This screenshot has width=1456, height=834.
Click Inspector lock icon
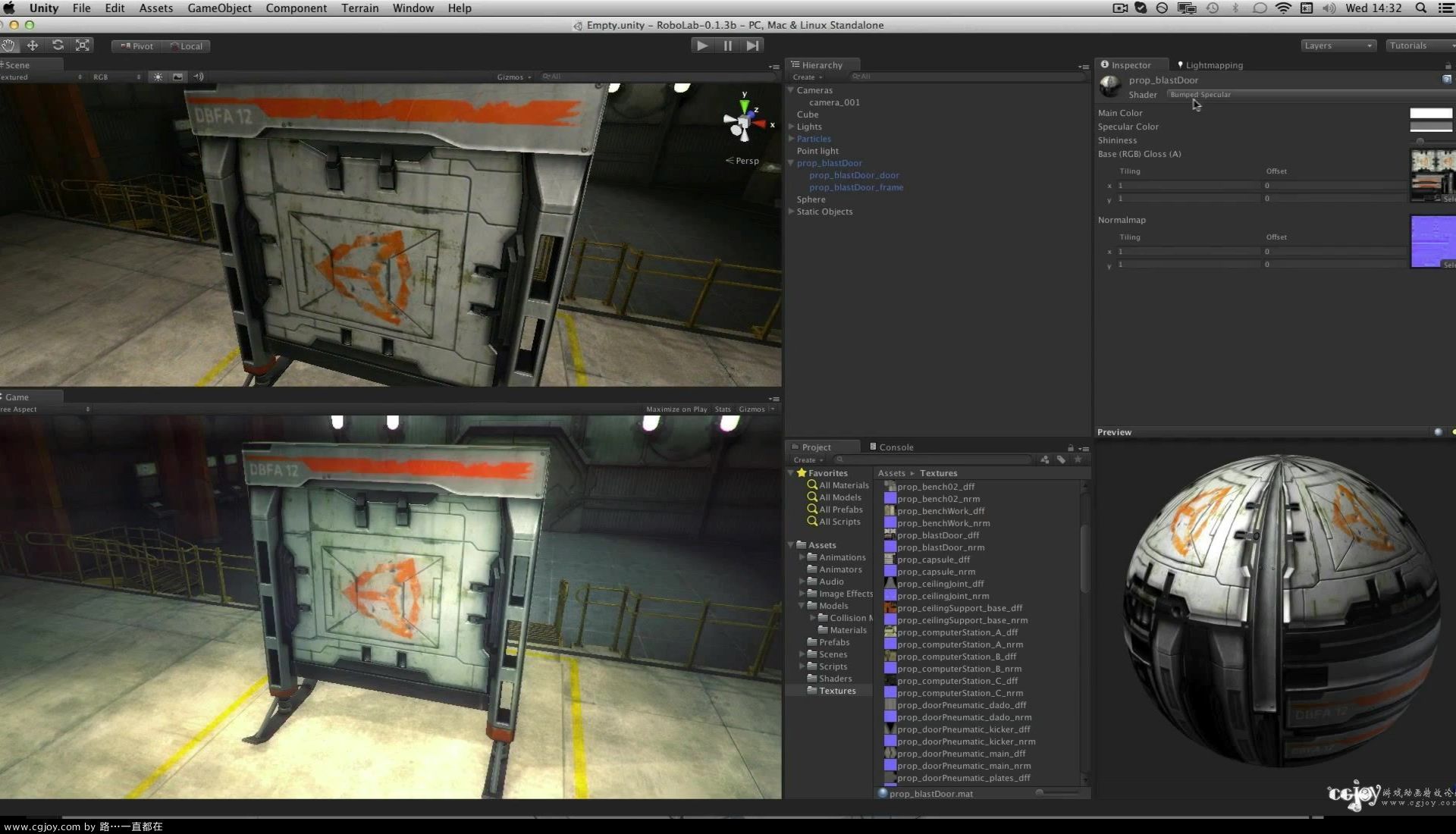point(1448,66)
